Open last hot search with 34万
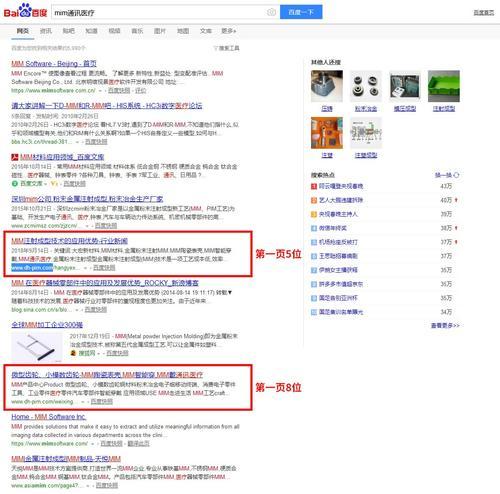Screen dimensions: 500x494 coord(341,312)
